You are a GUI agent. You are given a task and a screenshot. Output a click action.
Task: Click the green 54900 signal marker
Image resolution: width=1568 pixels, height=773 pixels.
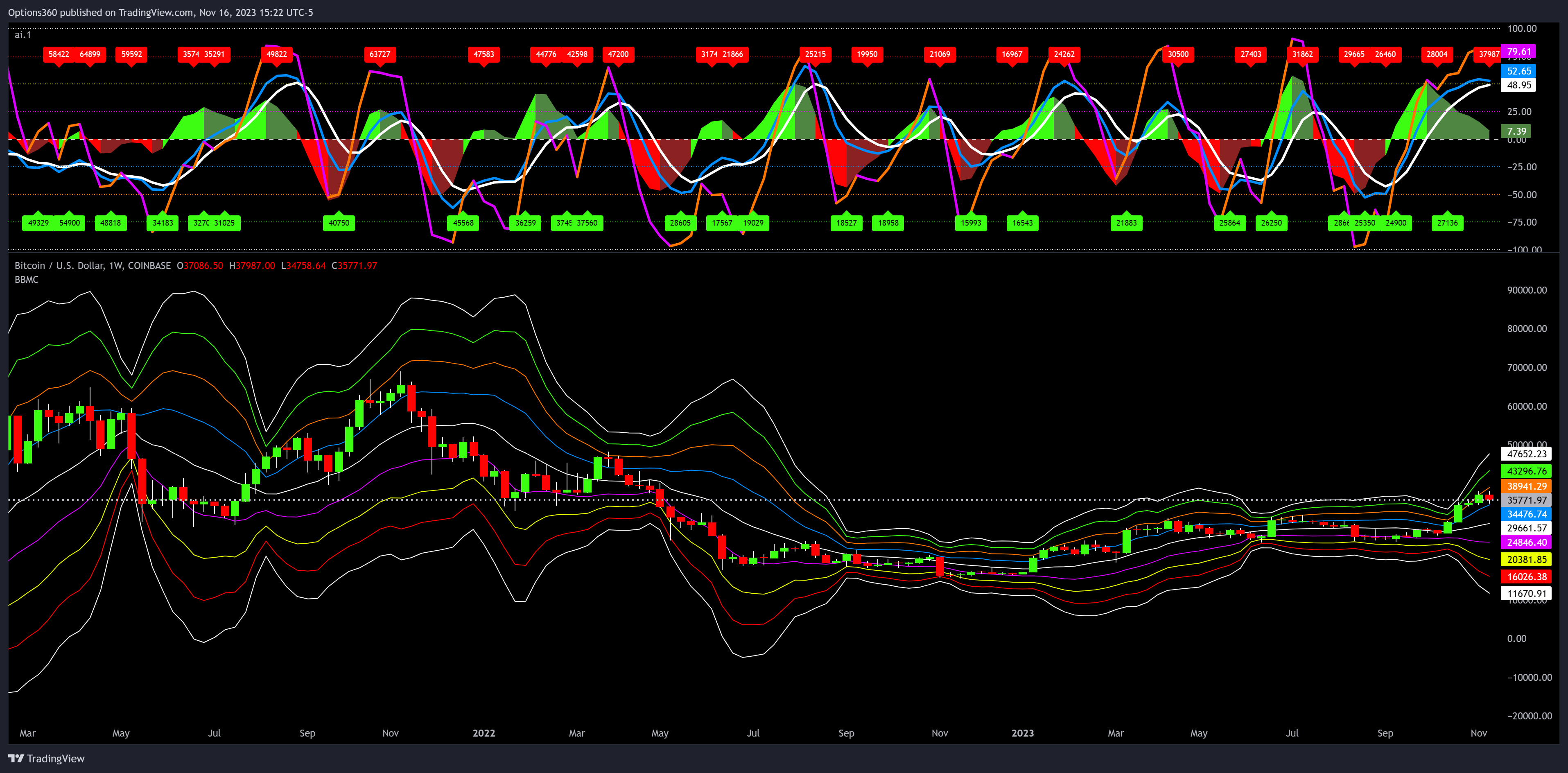point(69,223)
